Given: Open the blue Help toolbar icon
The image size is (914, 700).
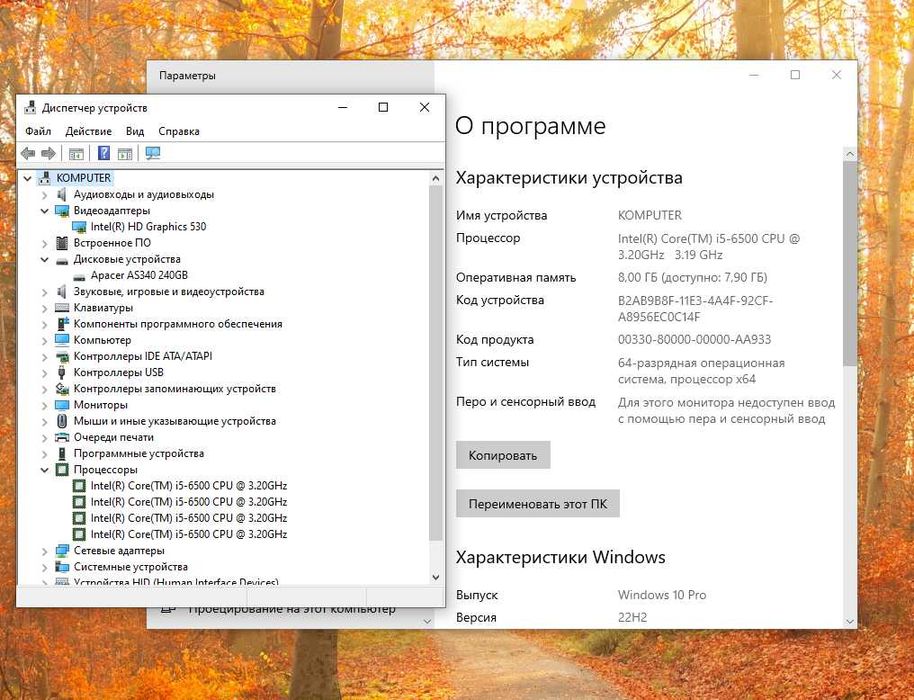Looking at the screenshot, I should point(104,153).
